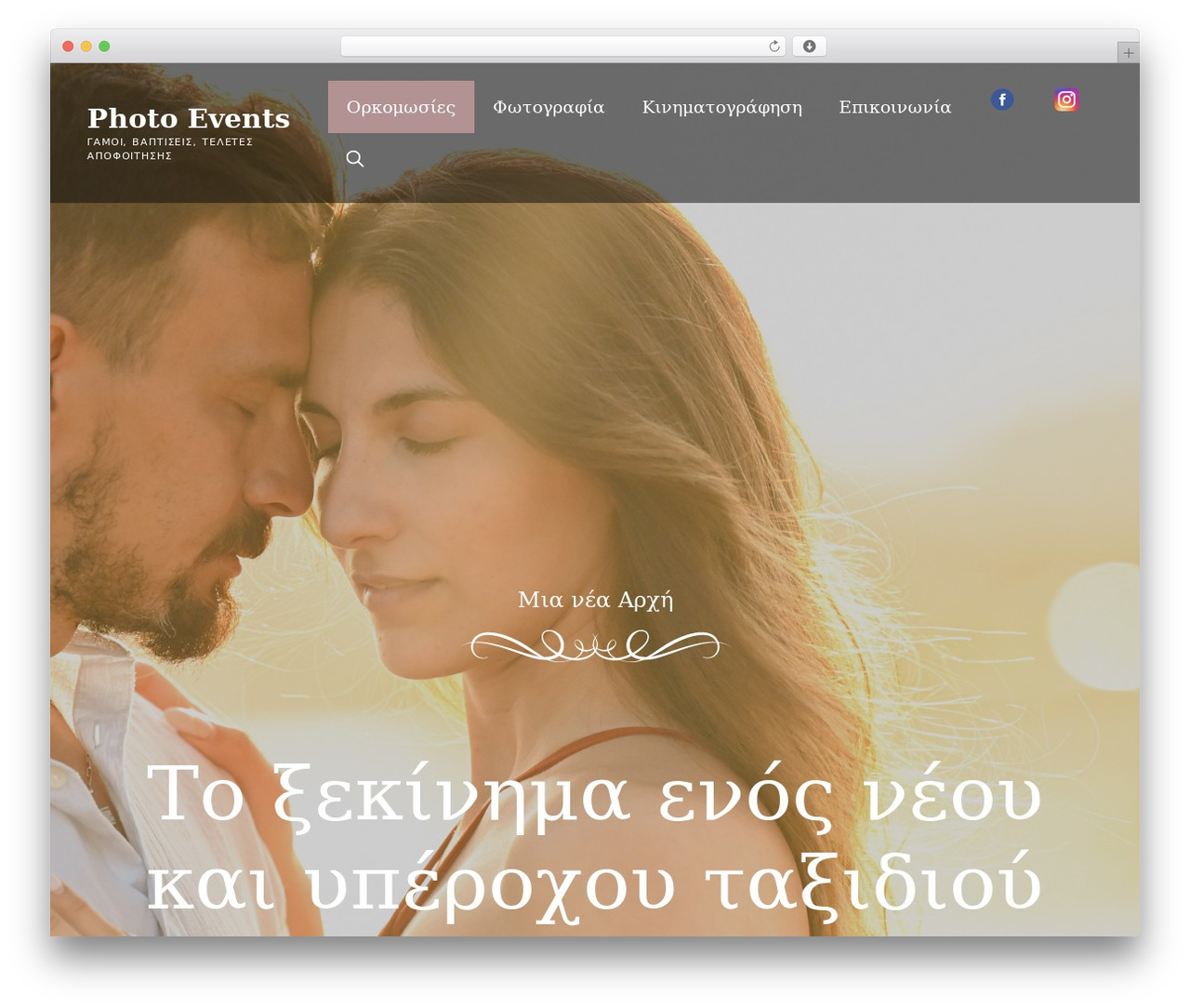Maximize the window with green button
The width and height of the screenshot is (1190, 1008).
pos(104,46)
